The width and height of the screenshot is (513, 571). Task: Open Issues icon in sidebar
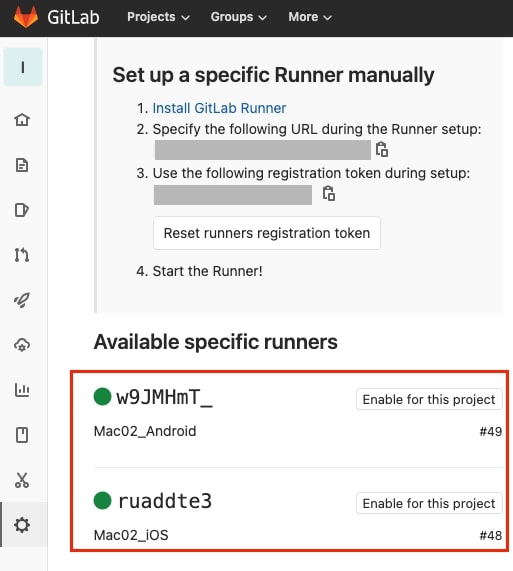point(22,210)
